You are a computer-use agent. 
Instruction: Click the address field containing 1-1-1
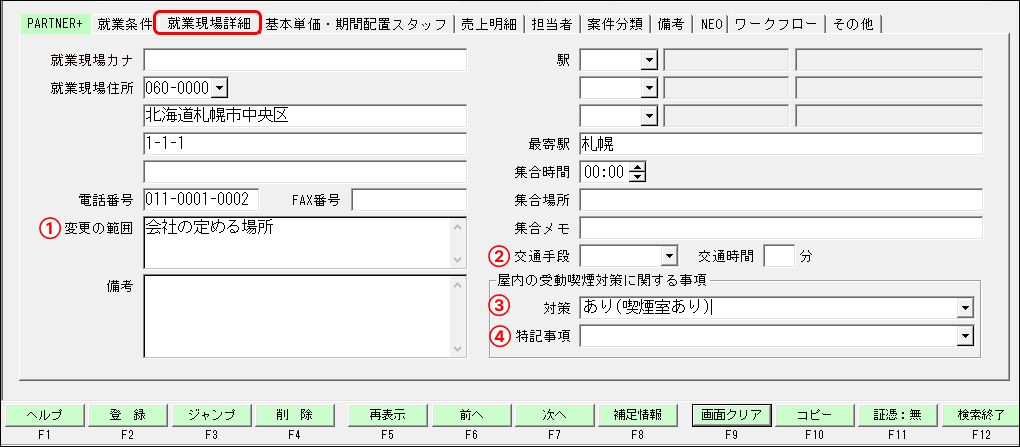305,144
